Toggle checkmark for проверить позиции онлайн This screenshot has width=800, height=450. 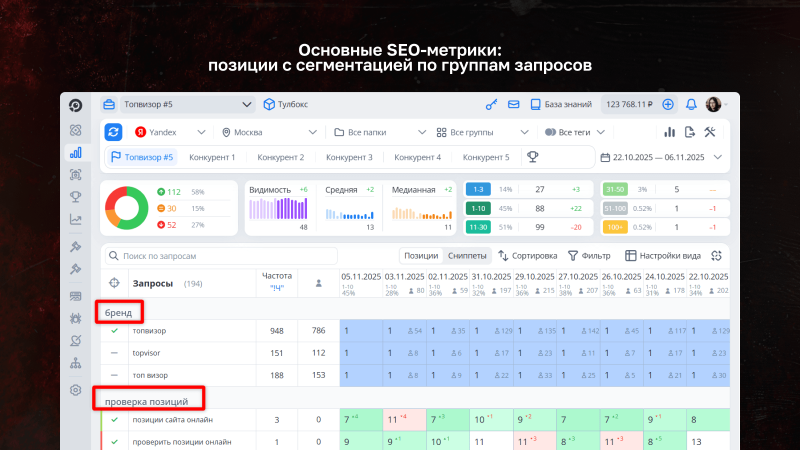[114, 442]
